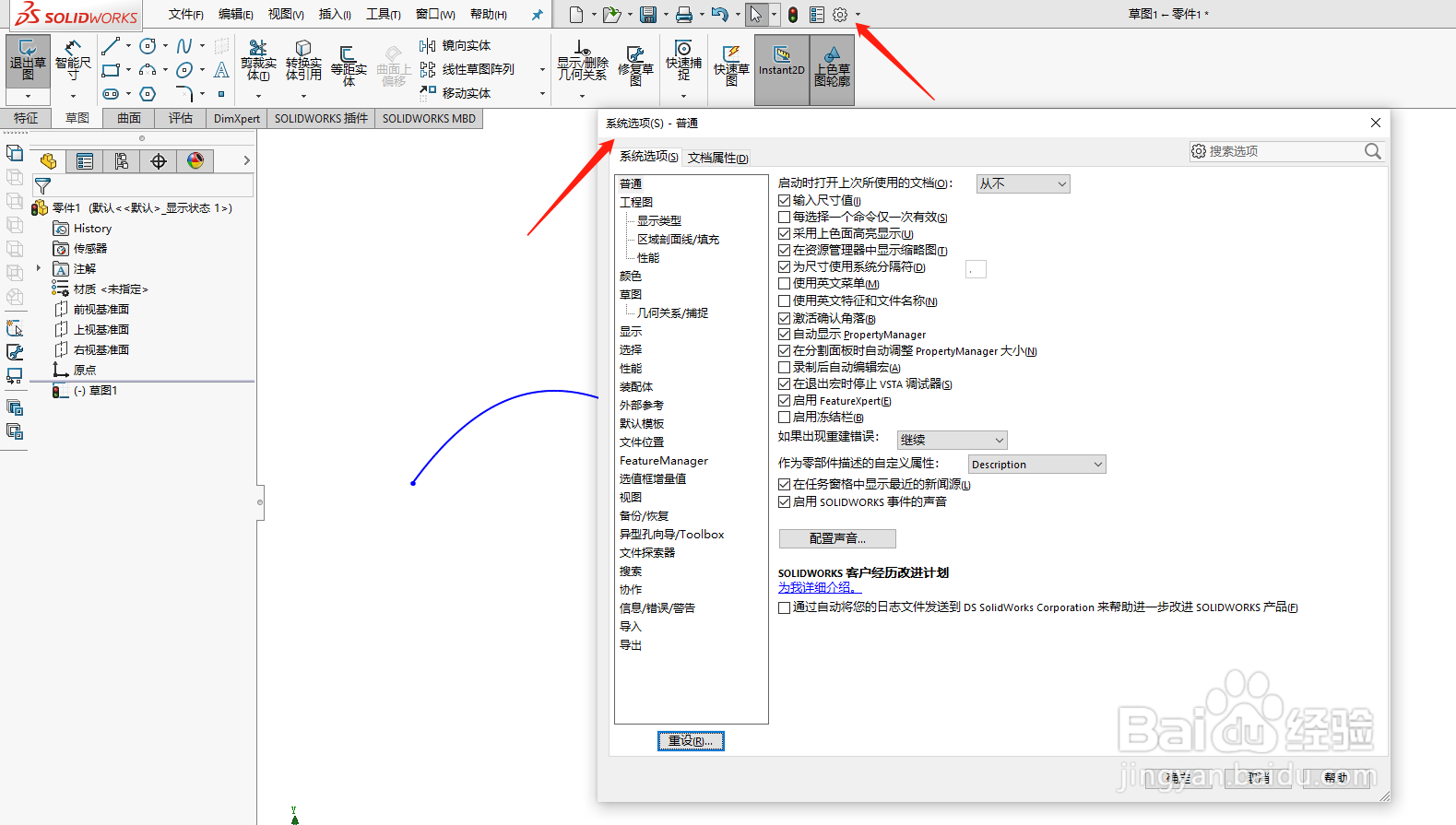Open the 如果出现重建错误 dropdown
Screen dimensions: 1456x825
(x=952, y=440)
